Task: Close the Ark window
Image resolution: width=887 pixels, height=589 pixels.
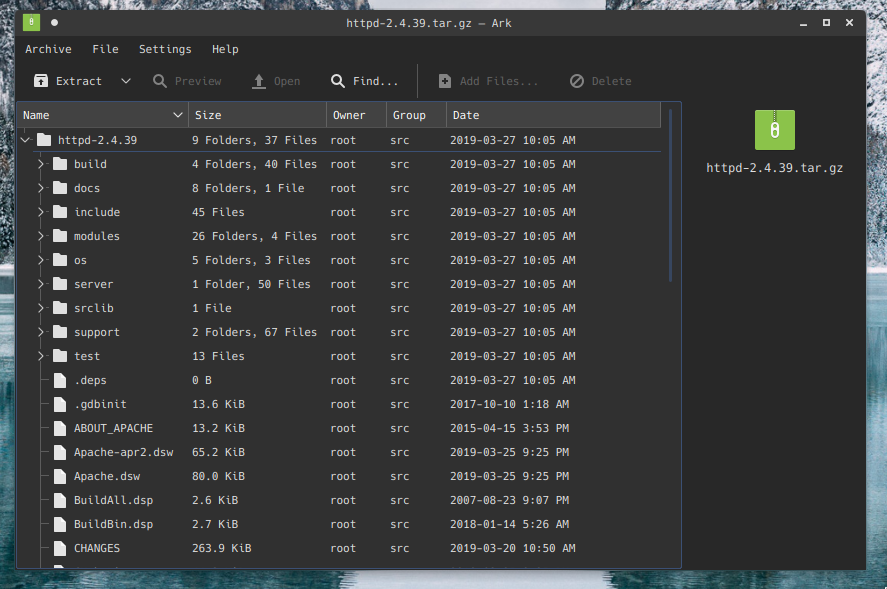Action: pos(849,23)
